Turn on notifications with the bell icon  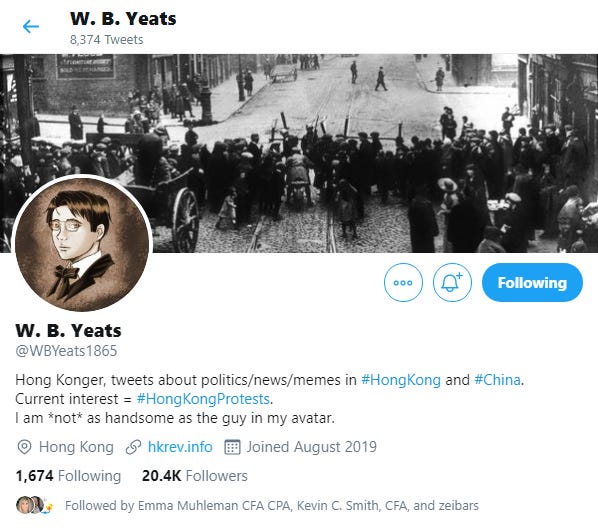[452, 282]
